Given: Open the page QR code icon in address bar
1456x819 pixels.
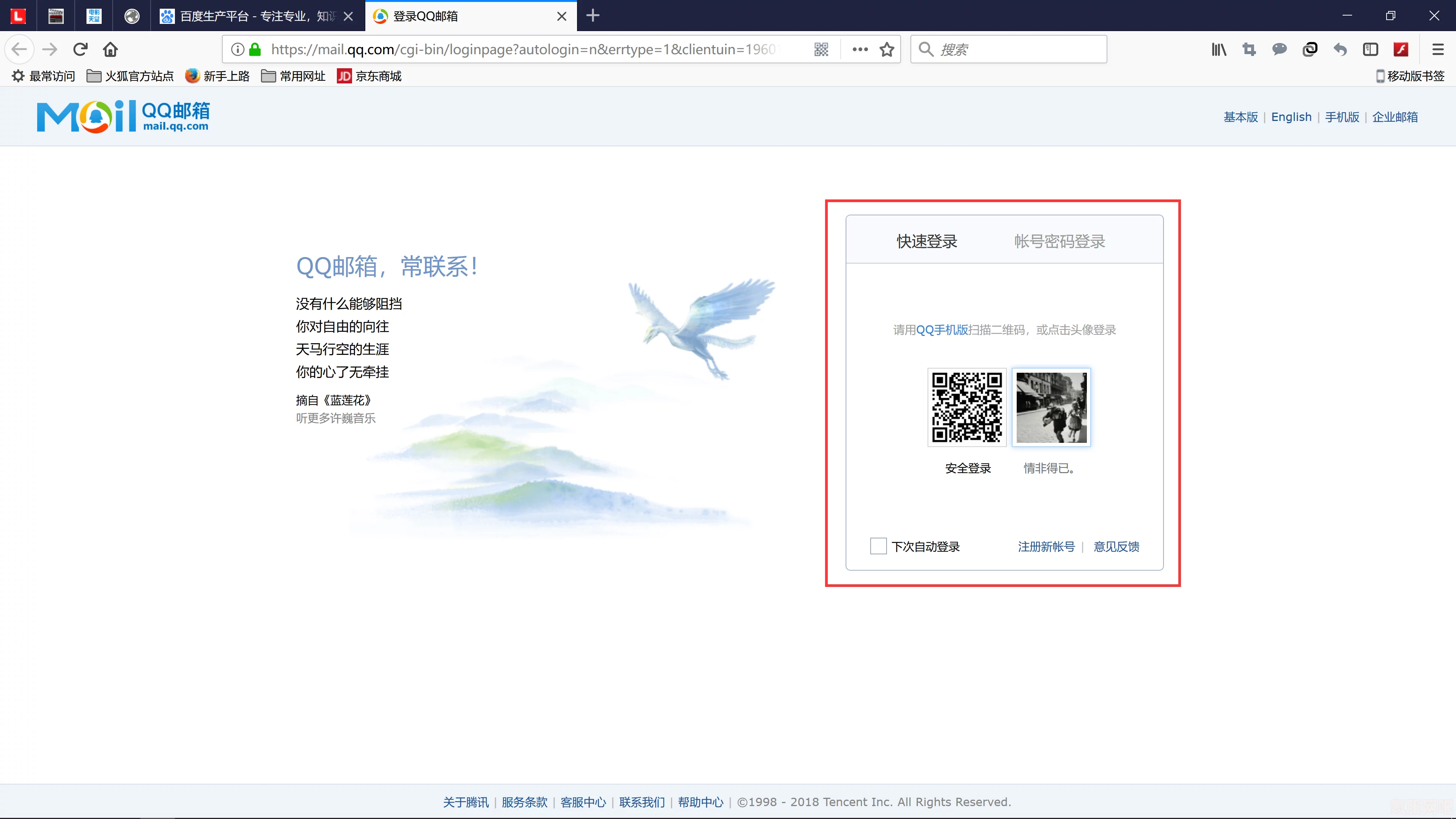Looking at the screenshot, I should click(821, 50).
